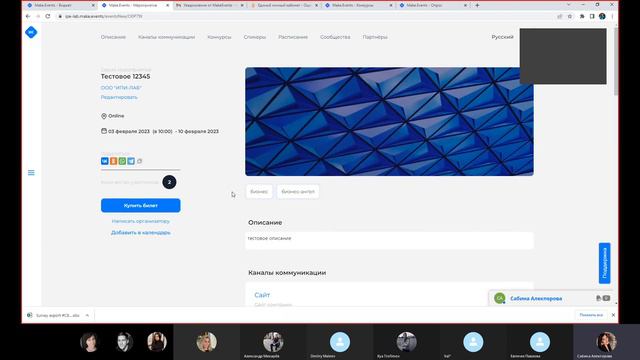The image size is (640, 360).
Task: Click the participants count badge 2
Action: click(x=169, y=182)
